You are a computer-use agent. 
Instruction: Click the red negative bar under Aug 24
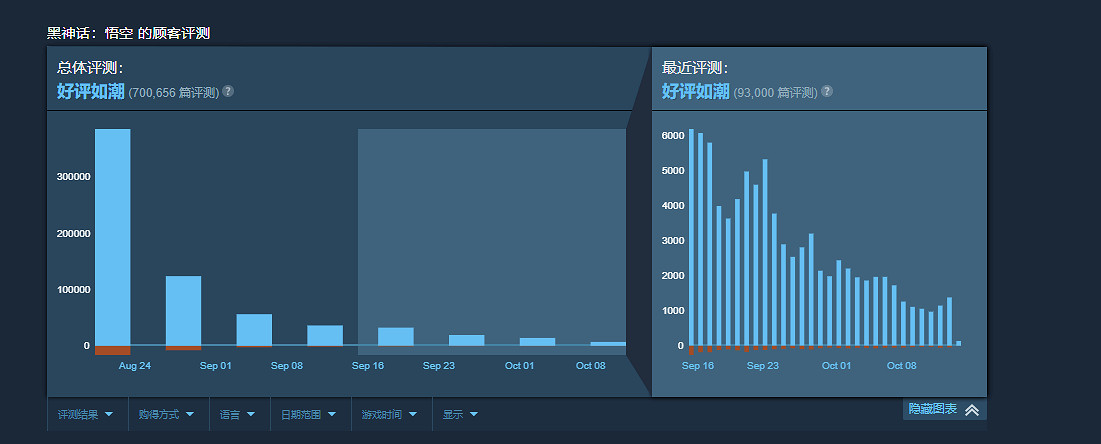112,350
